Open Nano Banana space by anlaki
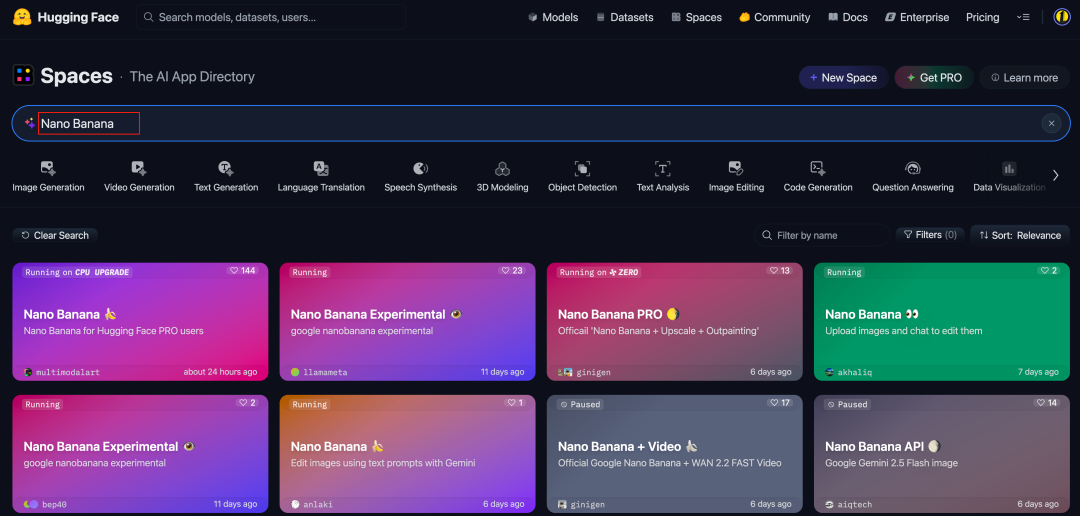 [408, 453]
